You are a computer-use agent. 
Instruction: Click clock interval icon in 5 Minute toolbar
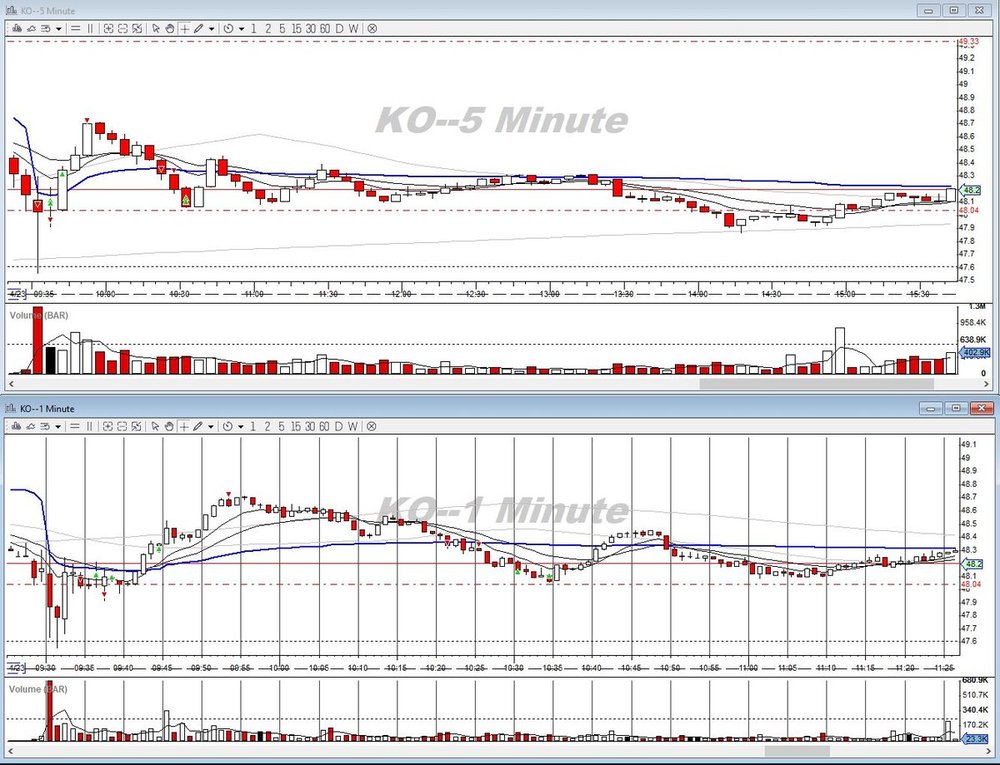[x=228, y=29]
